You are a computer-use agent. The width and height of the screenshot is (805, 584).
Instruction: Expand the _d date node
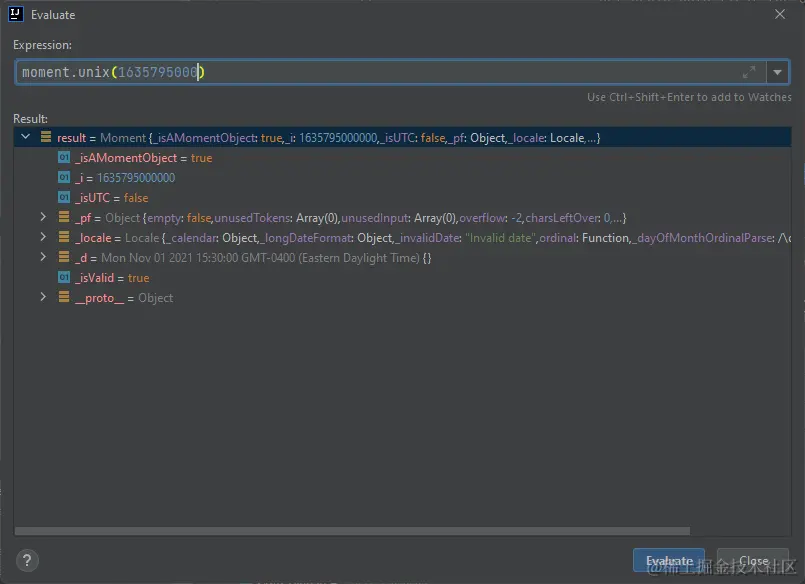point(43,257)
